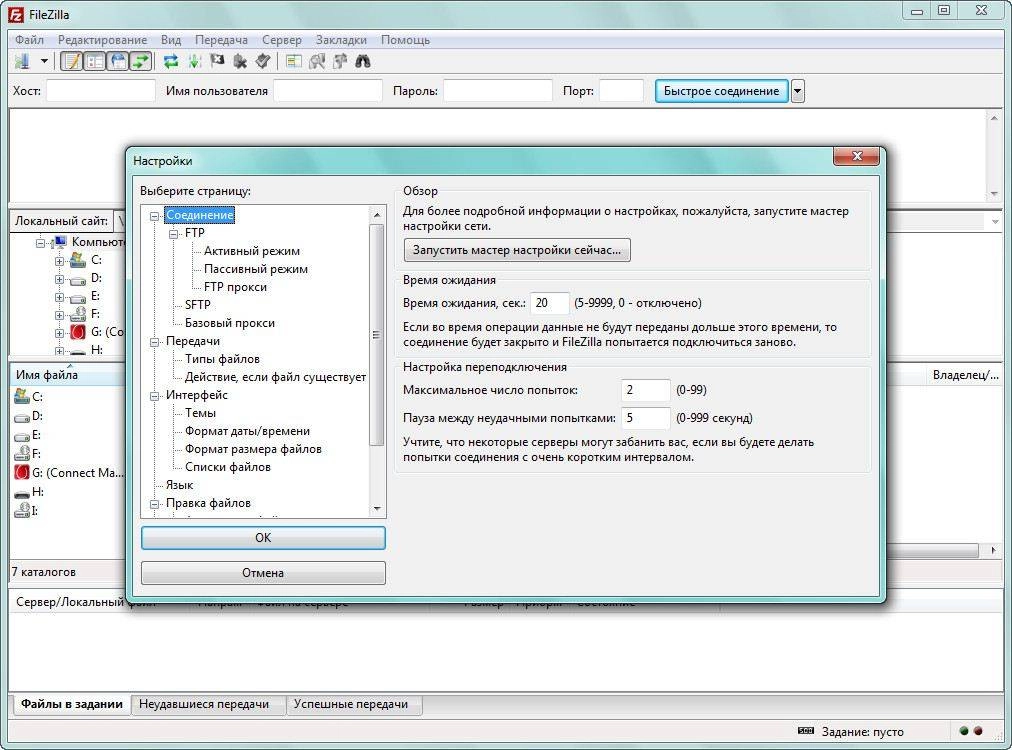This screenshot has height=750, width=1012.
Task: Toggle message log display icon
Action: [72, 62]
